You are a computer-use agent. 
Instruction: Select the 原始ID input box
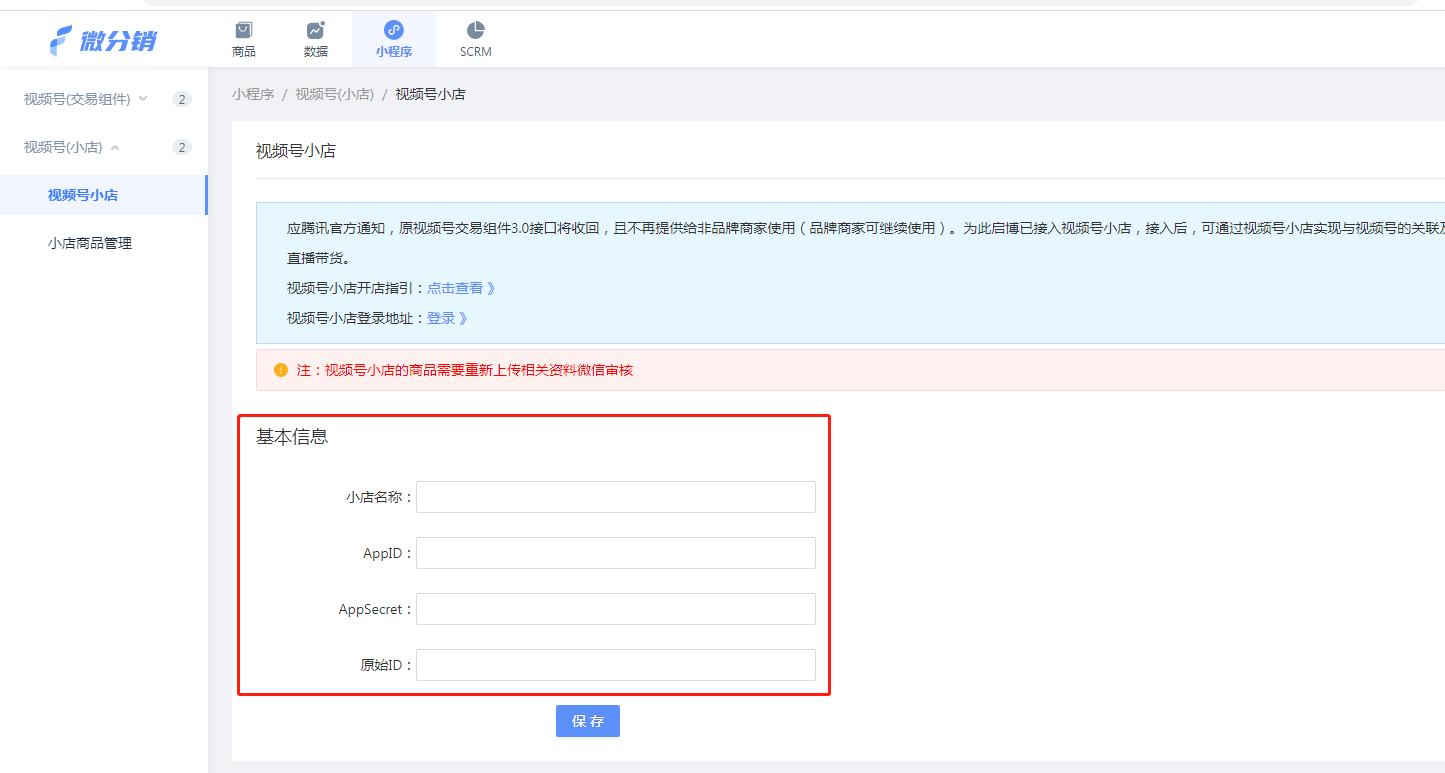click(615, 665)
